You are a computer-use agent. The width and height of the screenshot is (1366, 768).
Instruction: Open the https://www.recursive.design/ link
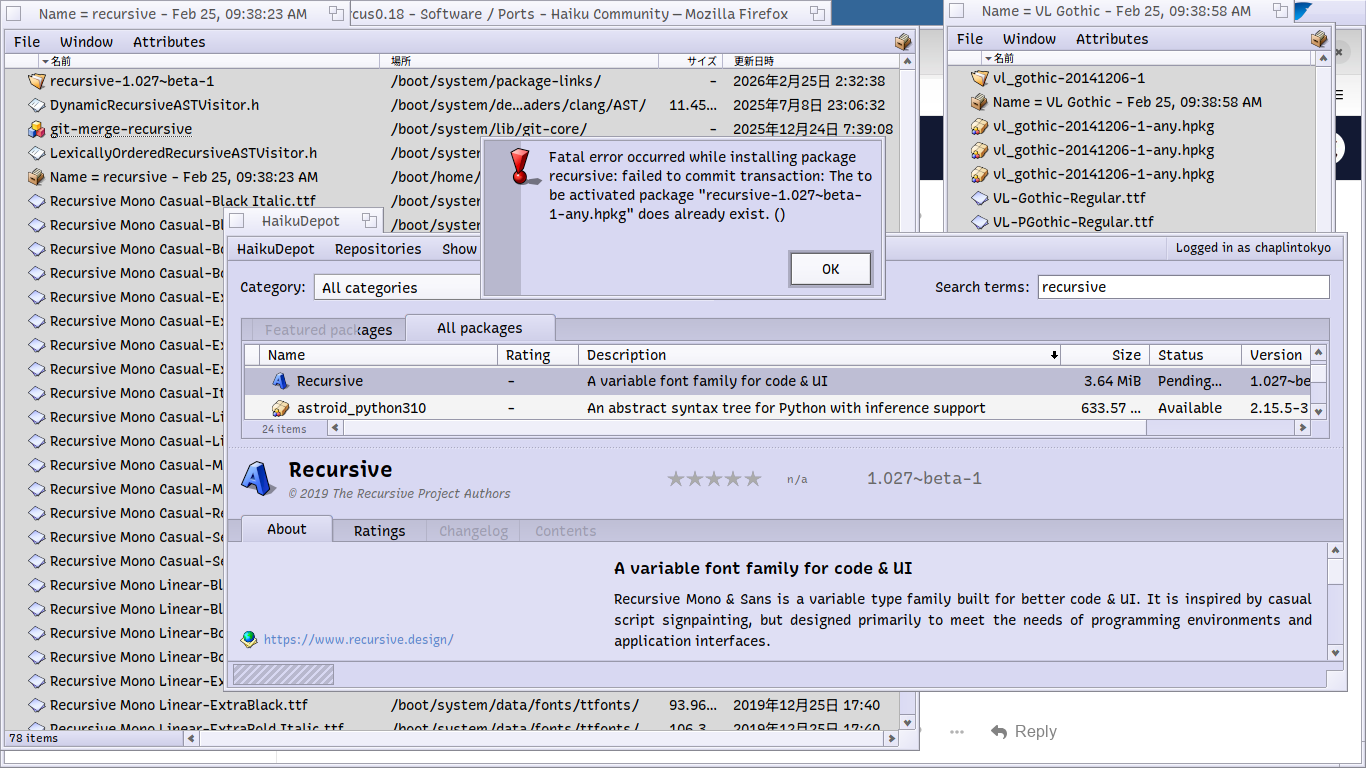(358, 639)
